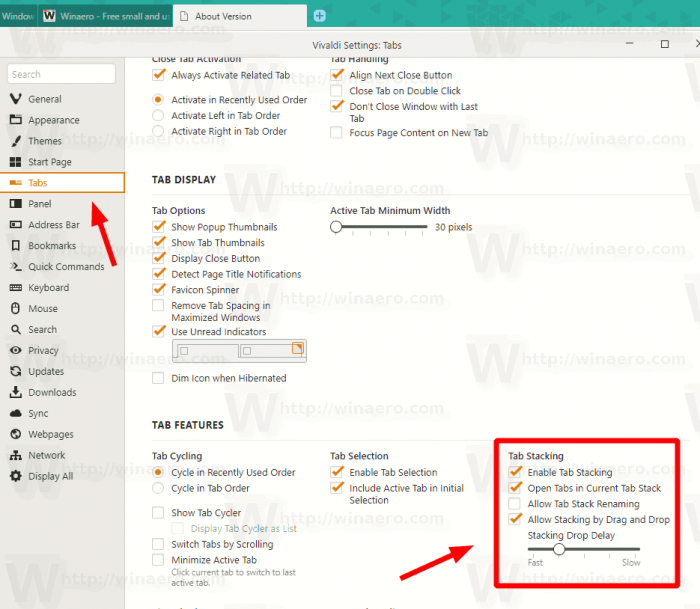Click the Network icon in sidebar
This screenshot has width=700, height=609.
tap(16, 455)
